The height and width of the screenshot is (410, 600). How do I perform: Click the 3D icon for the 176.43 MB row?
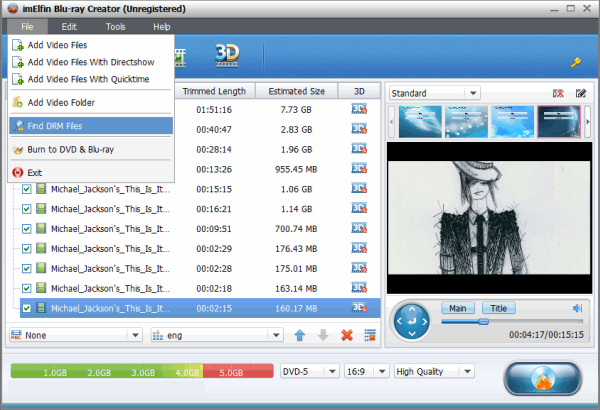pos(359,248)
